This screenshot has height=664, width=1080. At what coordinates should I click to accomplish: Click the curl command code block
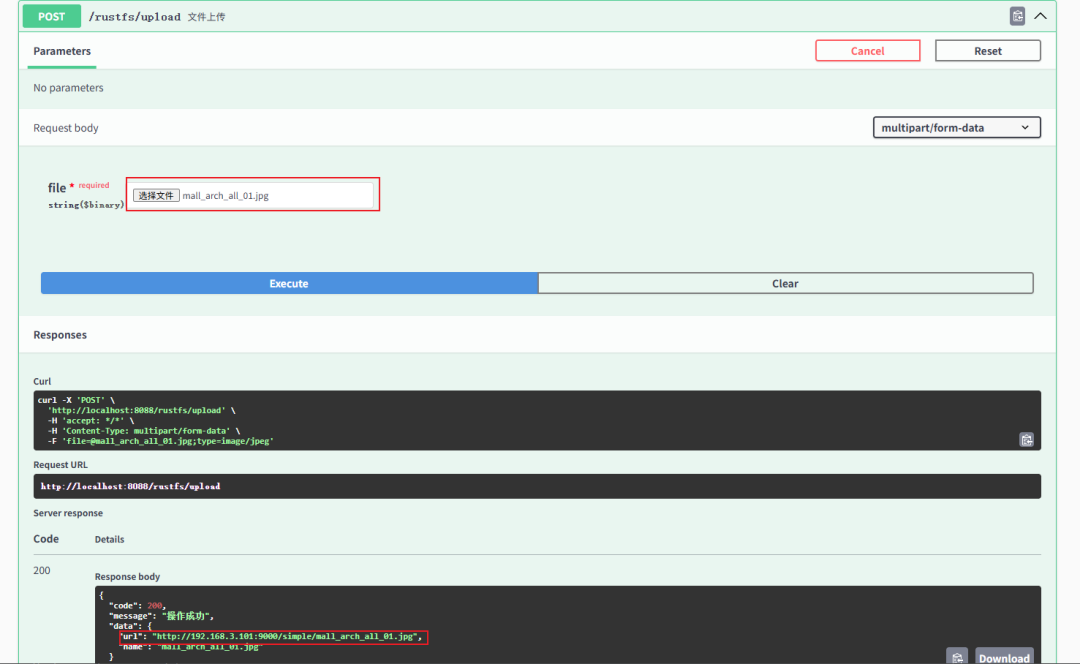click(537, 420)
